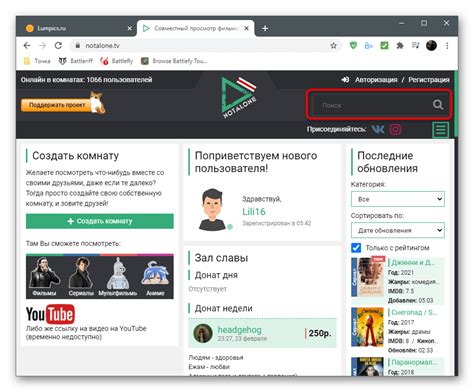Screen dimensions: 474x392
Task: Select the Мультфильмы category image
Action: (x=118, y=277)
